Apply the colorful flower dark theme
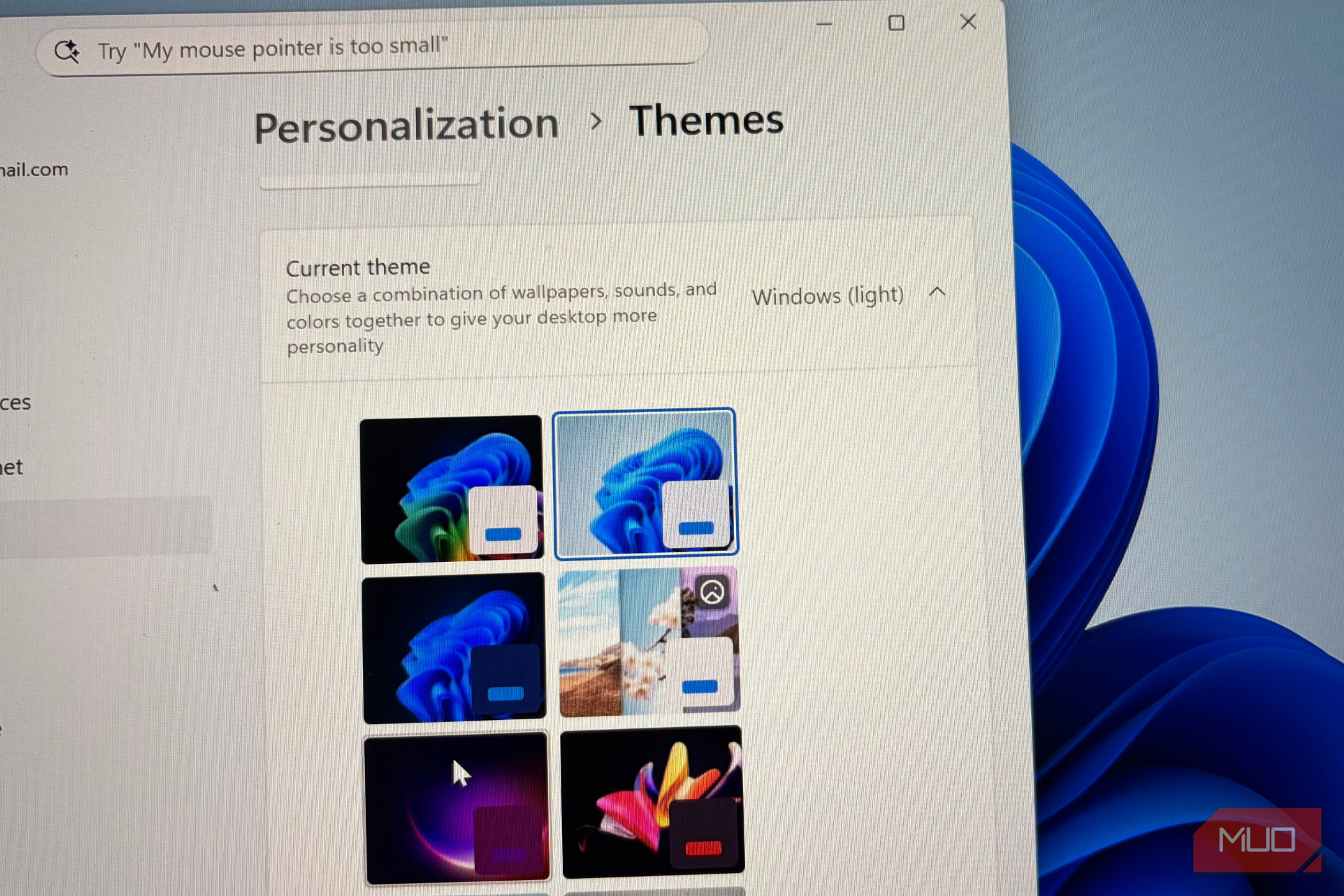Viewport: 1344px width, 896px height. tap(652, 801)
